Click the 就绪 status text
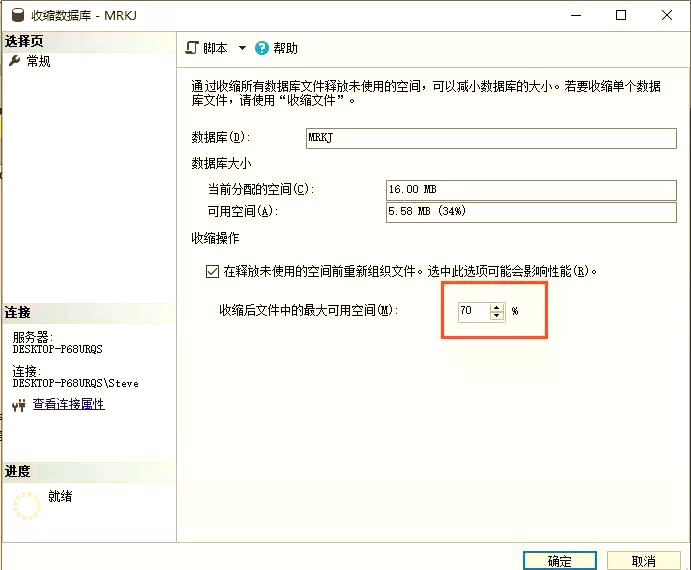The image size is (691, 570). (x=60, y=496)
